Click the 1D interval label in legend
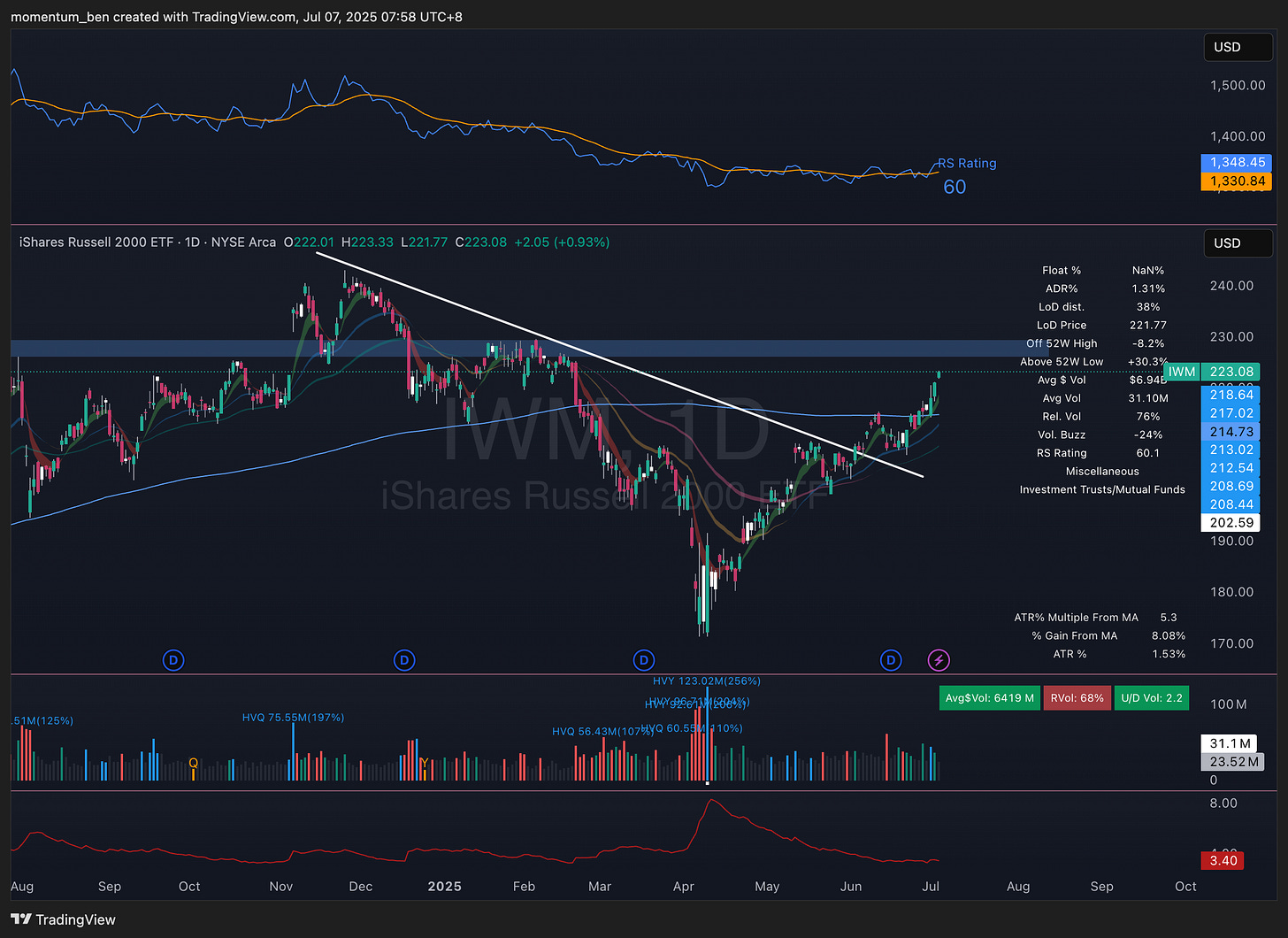 point(192,242)
